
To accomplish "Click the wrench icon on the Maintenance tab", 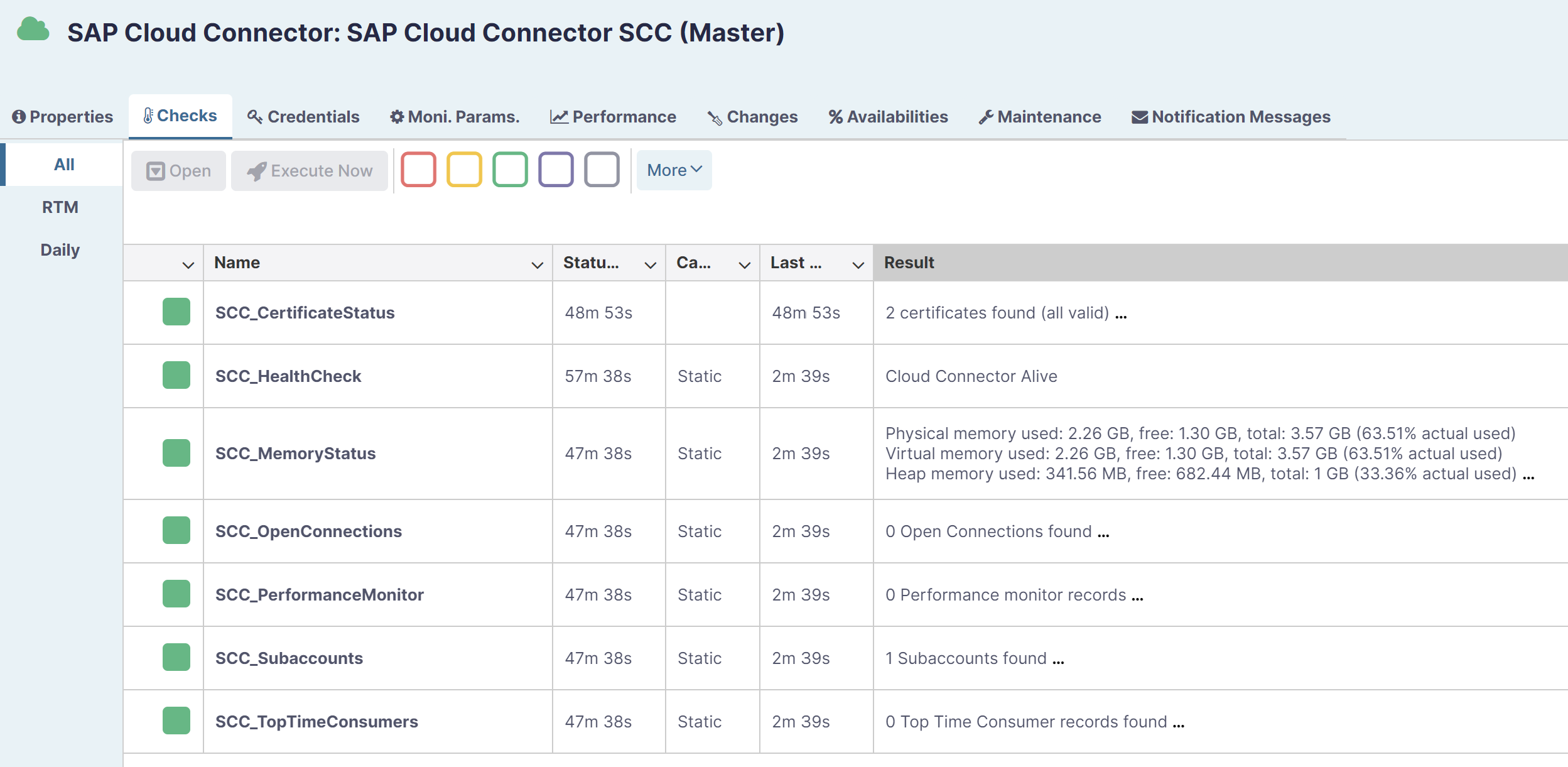I will [x=987, y=116].
